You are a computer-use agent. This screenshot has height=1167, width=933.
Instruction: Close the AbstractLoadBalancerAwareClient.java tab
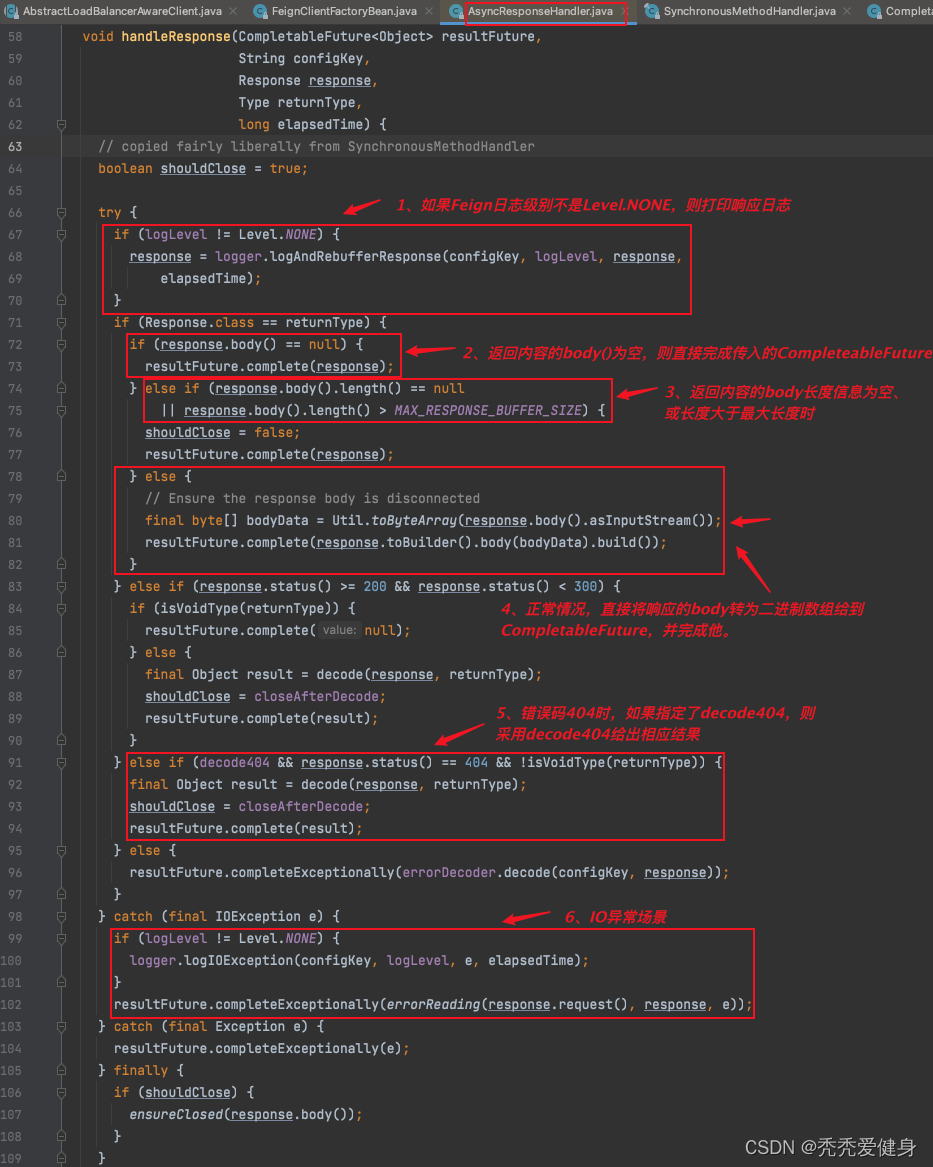tap(233, 11)
